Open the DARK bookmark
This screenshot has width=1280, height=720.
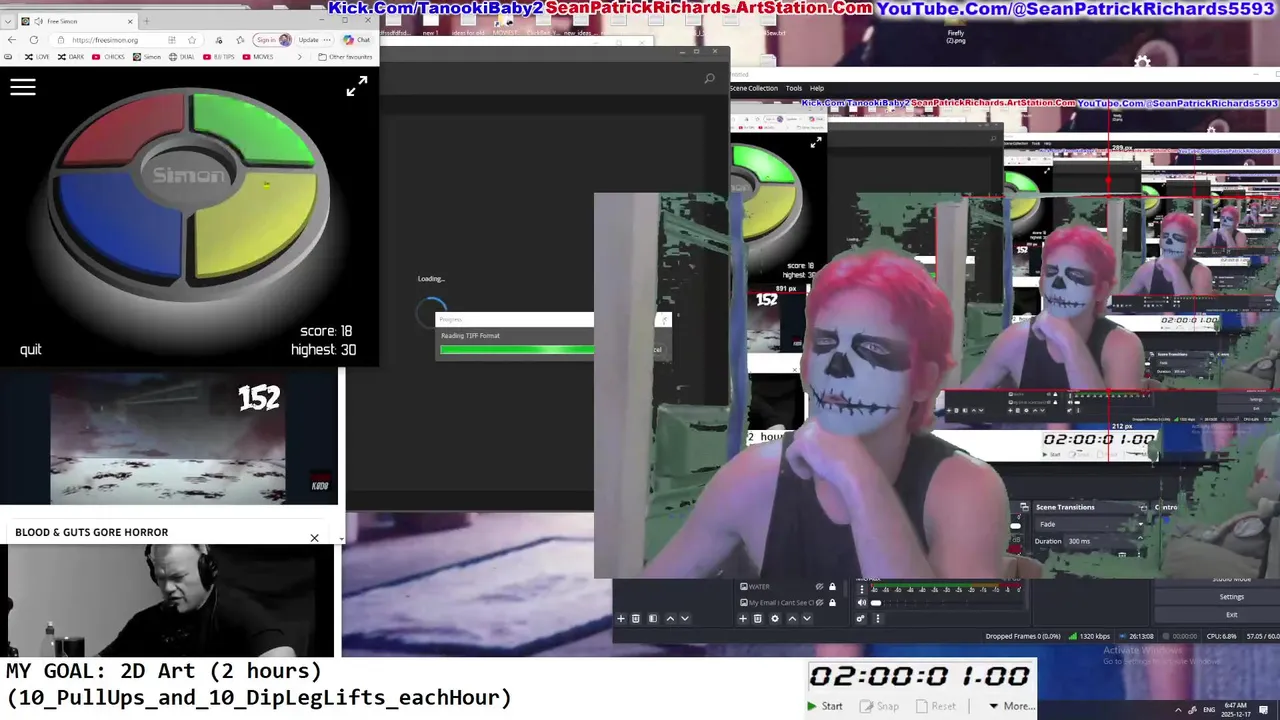coord(71,57)
